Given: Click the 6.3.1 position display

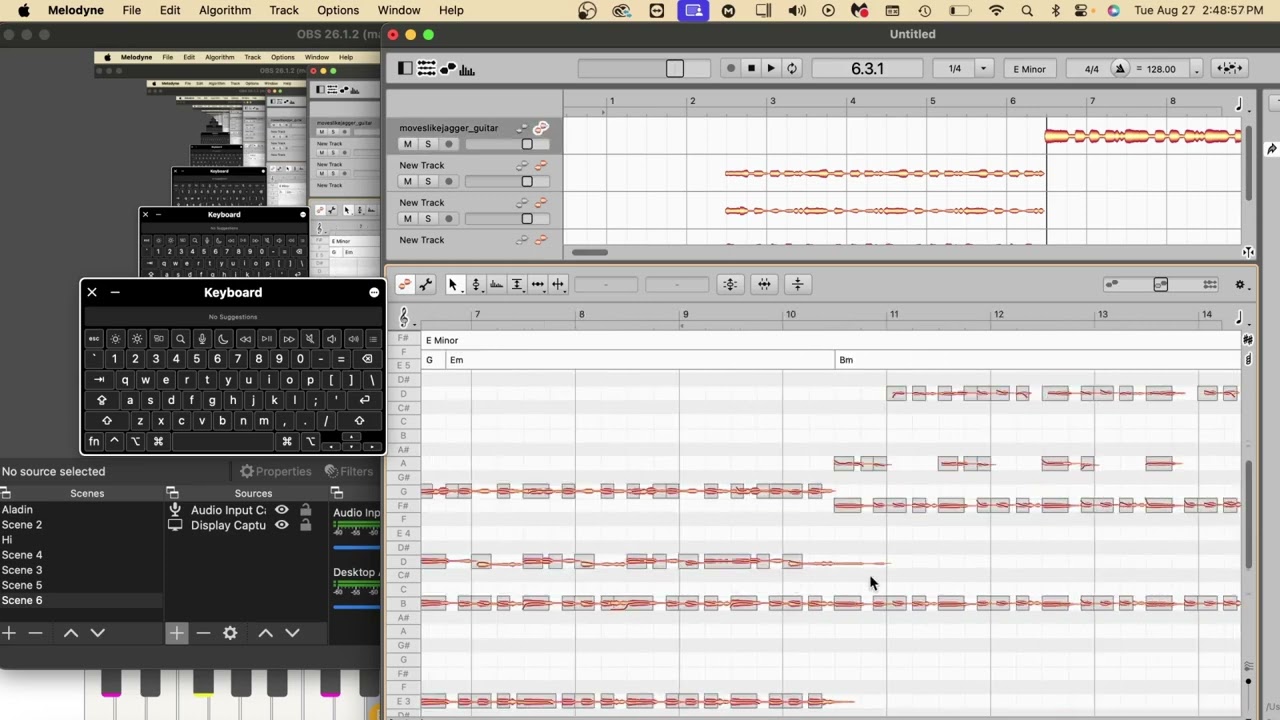Looking at the screenshot, I should tap(867, 68).
